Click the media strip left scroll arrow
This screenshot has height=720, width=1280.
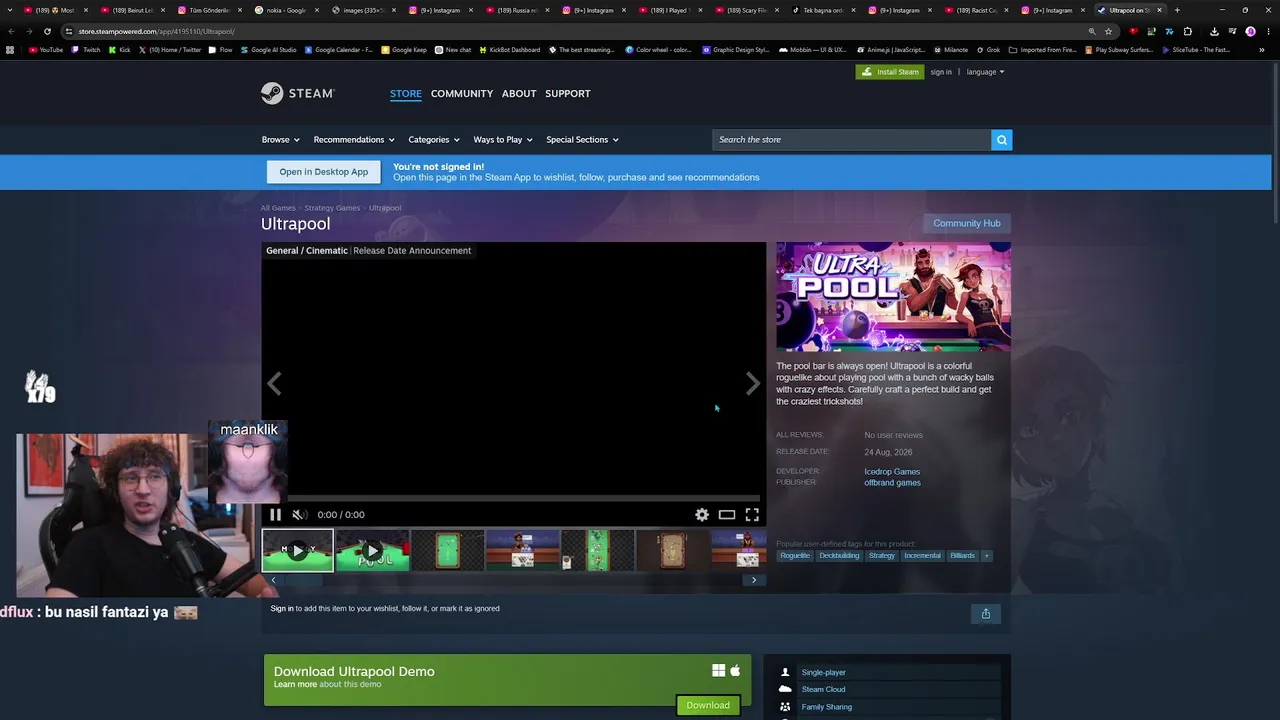point(273,580)
